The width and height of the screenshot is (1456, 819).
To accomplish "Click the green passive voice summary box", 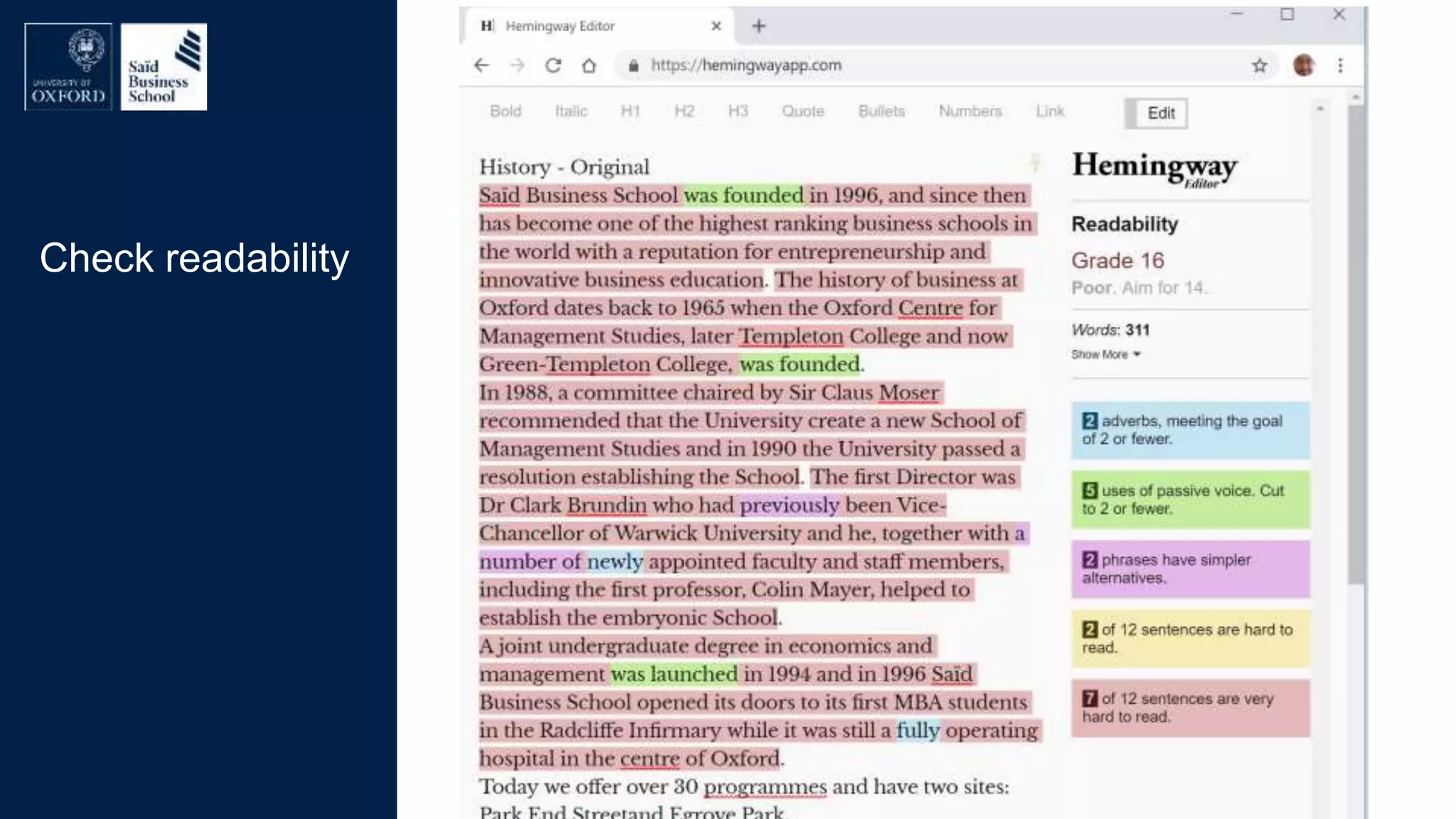I will coord(1190,499).
